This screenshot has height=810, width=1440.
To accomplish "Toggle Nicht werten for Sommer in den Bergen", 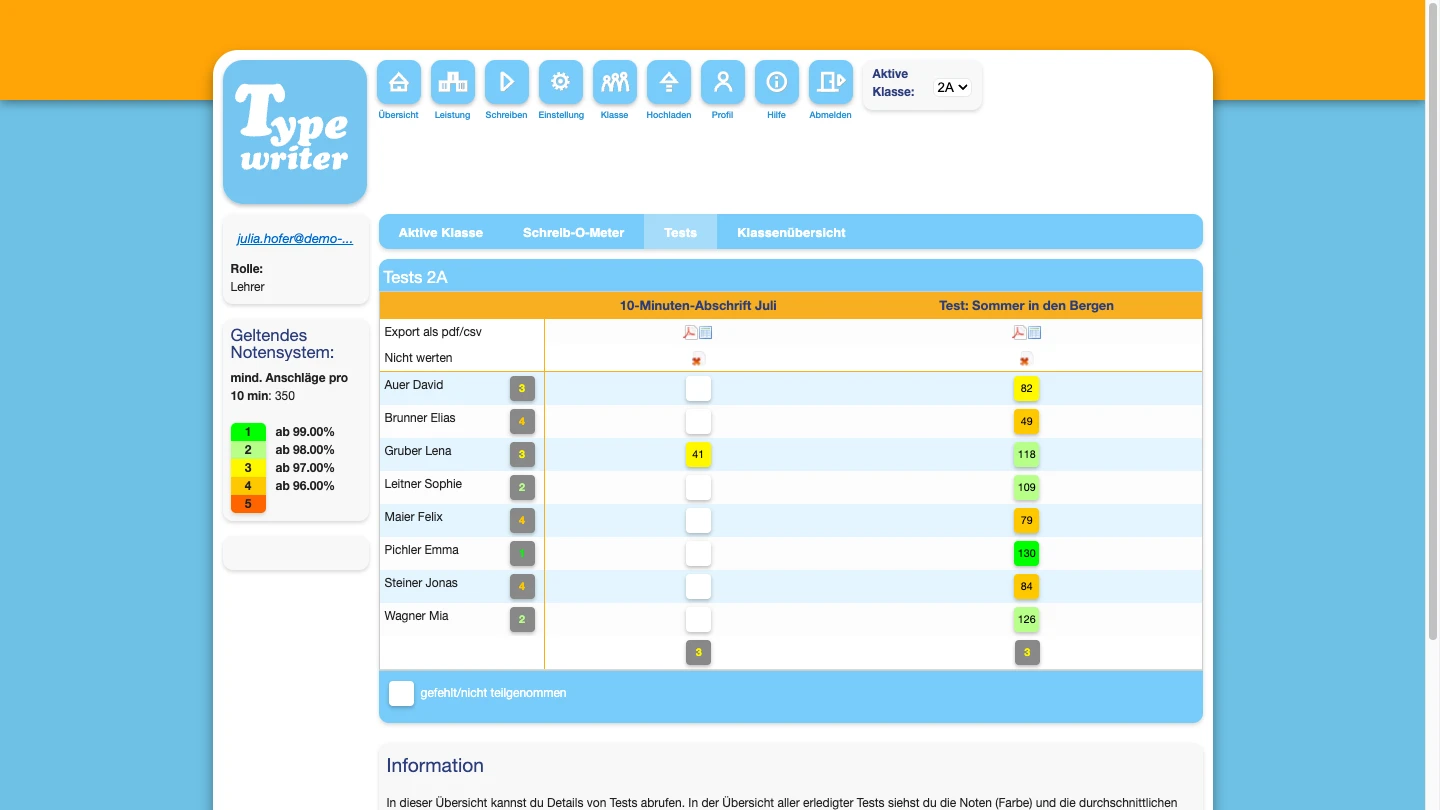I will tap(1025, 360).
